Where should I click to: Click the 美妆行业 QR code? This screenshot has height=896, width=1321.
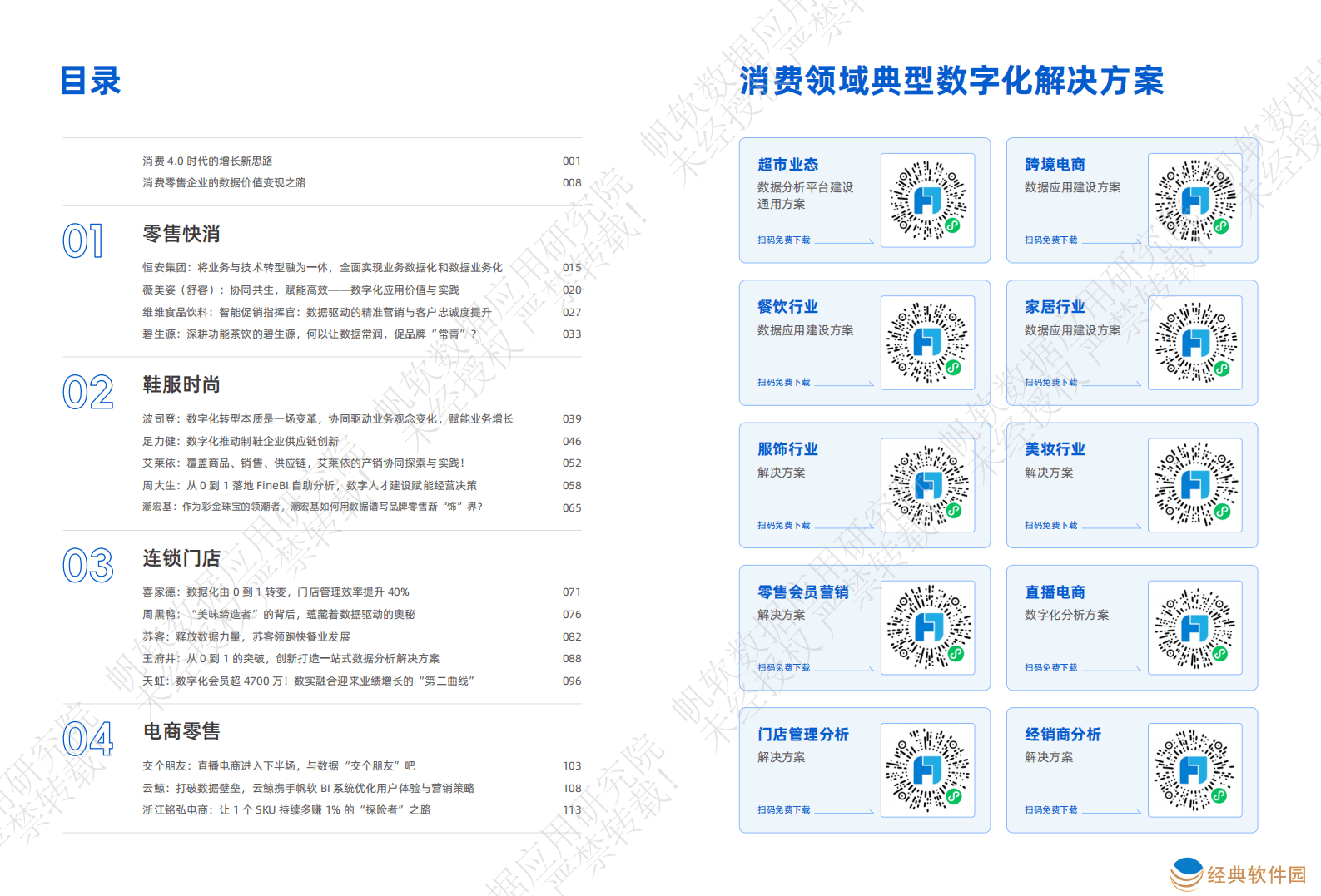[1194, 485]
